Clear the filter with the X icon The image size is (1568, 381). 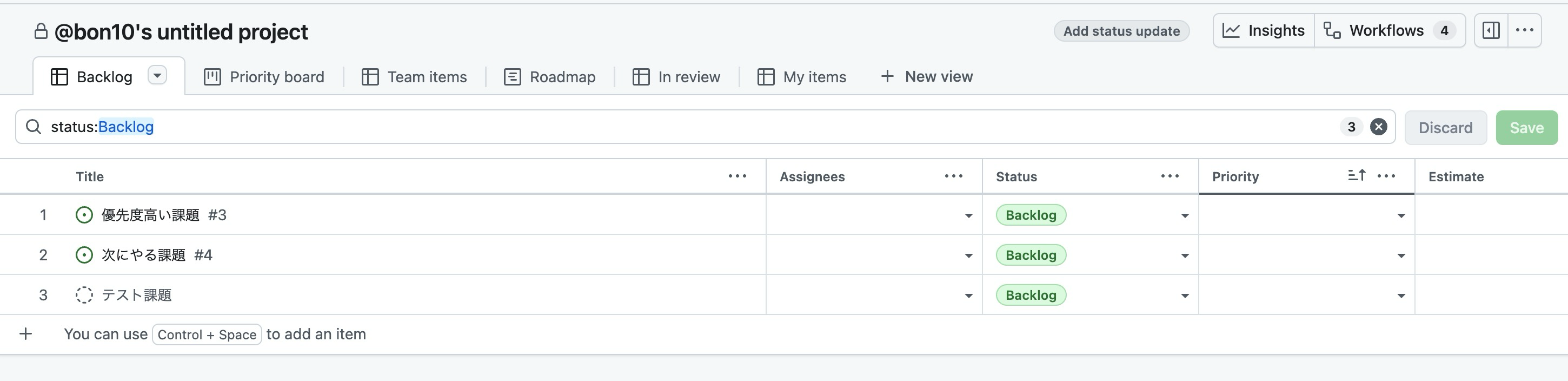(1379, 127)
